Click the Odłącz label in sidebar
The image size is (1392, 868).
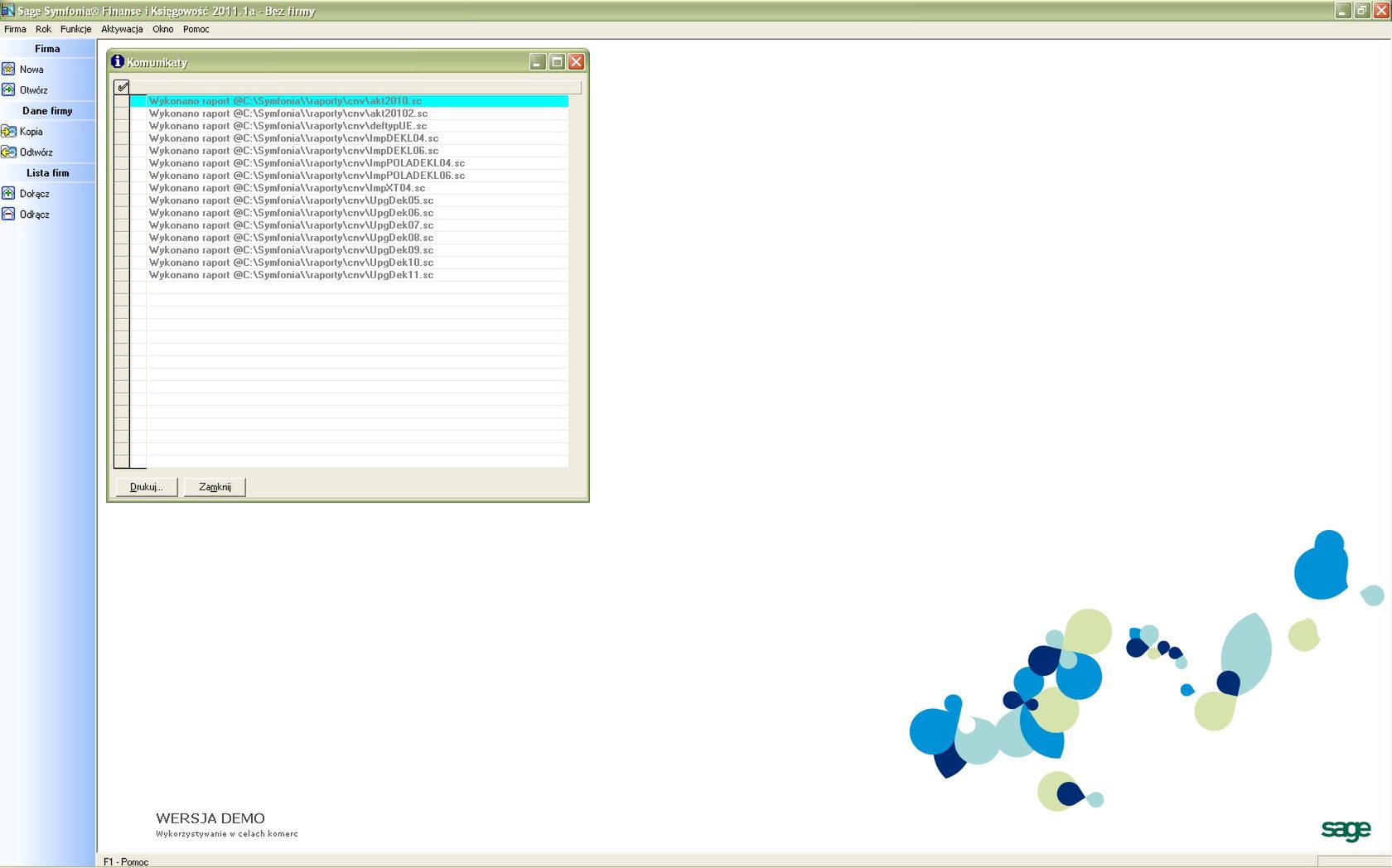pyautogui.click(x=35, y=215)
